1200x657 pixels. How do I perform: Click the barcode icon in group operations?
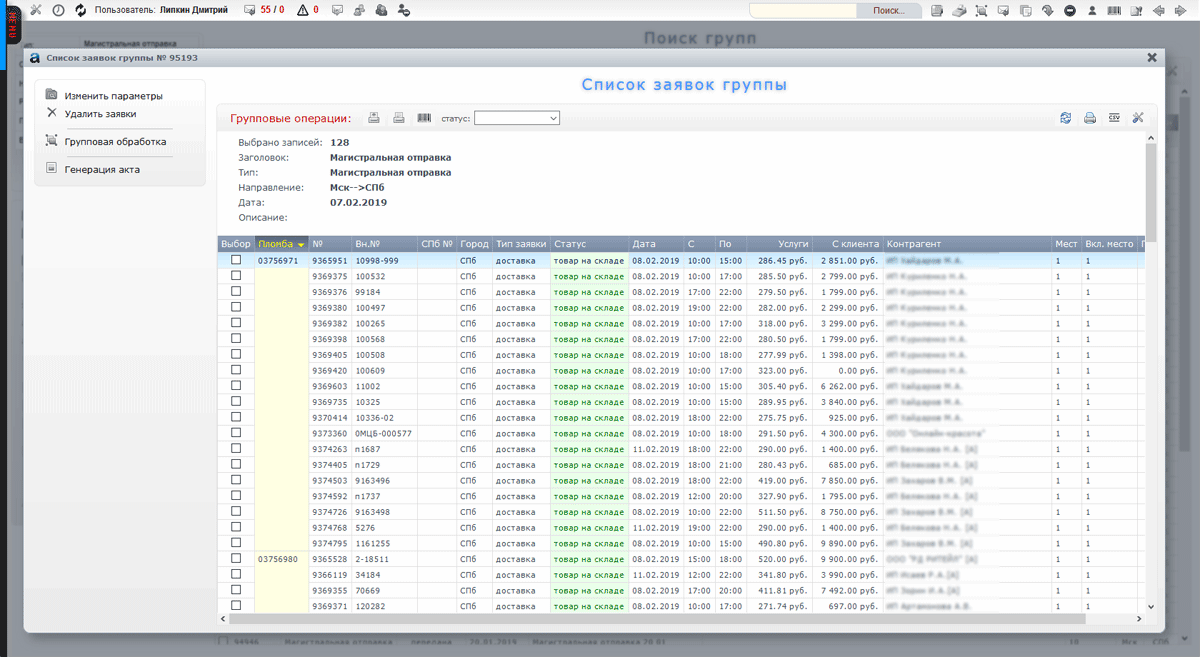tap(424, 118)
